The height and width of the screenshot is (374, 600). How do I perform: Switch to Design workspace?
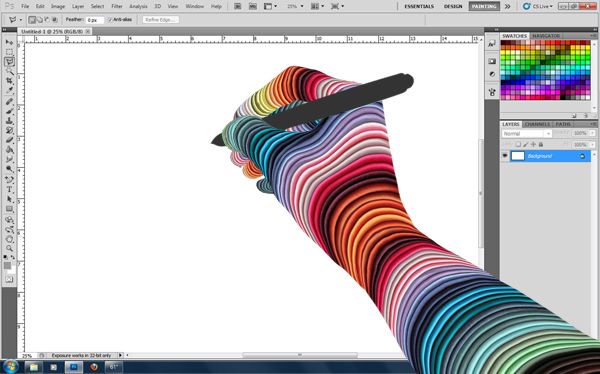click(453, 6)
